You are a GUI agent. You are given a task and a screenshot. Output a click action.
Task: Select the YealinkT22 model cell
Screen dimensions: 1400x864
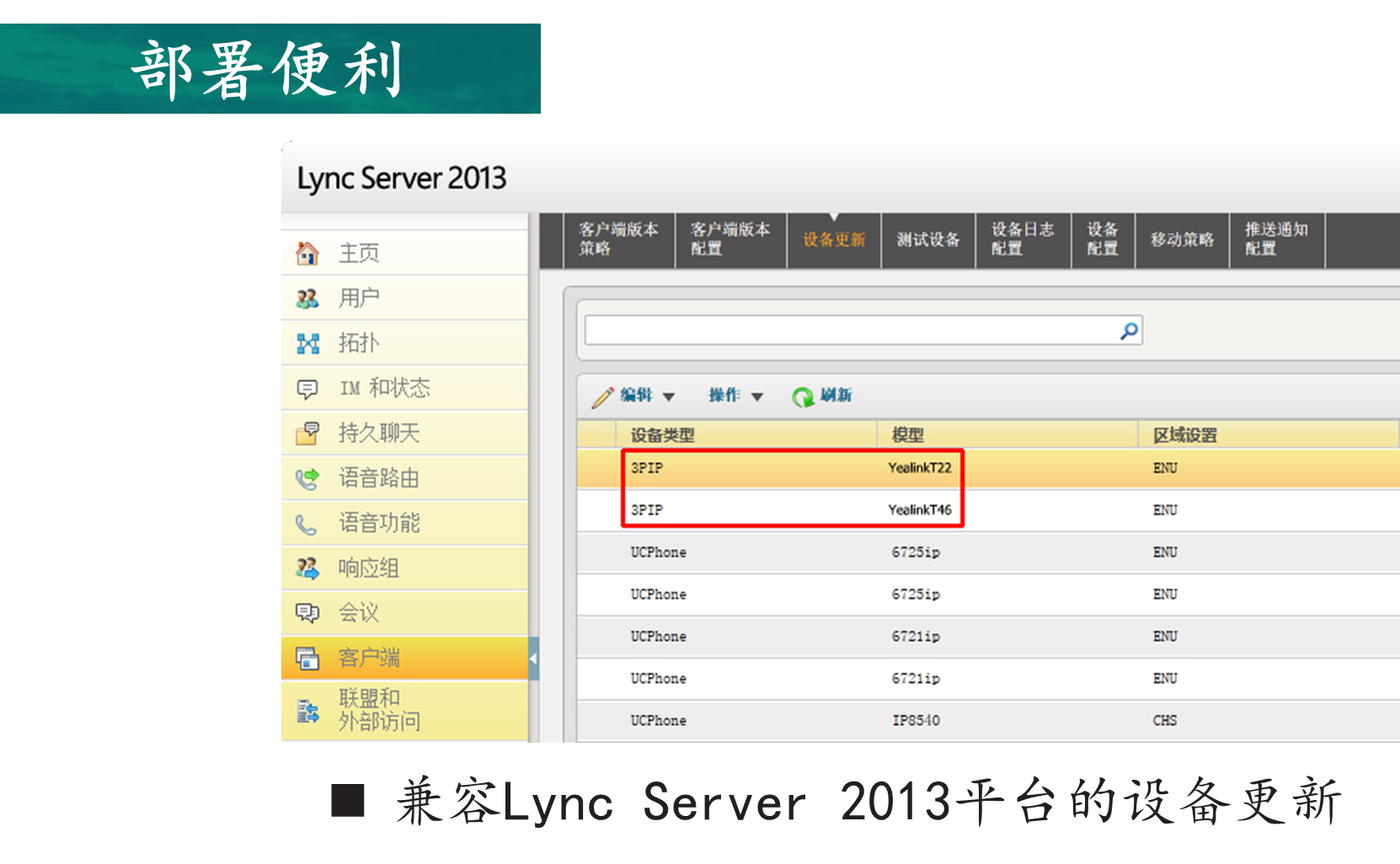click(x=920, y=468)
